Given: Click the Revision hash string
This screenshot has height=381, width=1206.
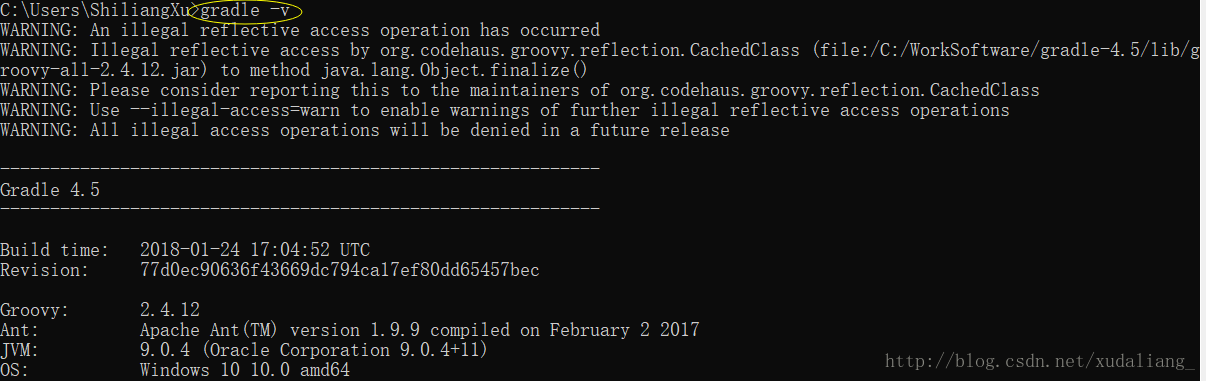Looking at the screenshot, I should 340,270.
